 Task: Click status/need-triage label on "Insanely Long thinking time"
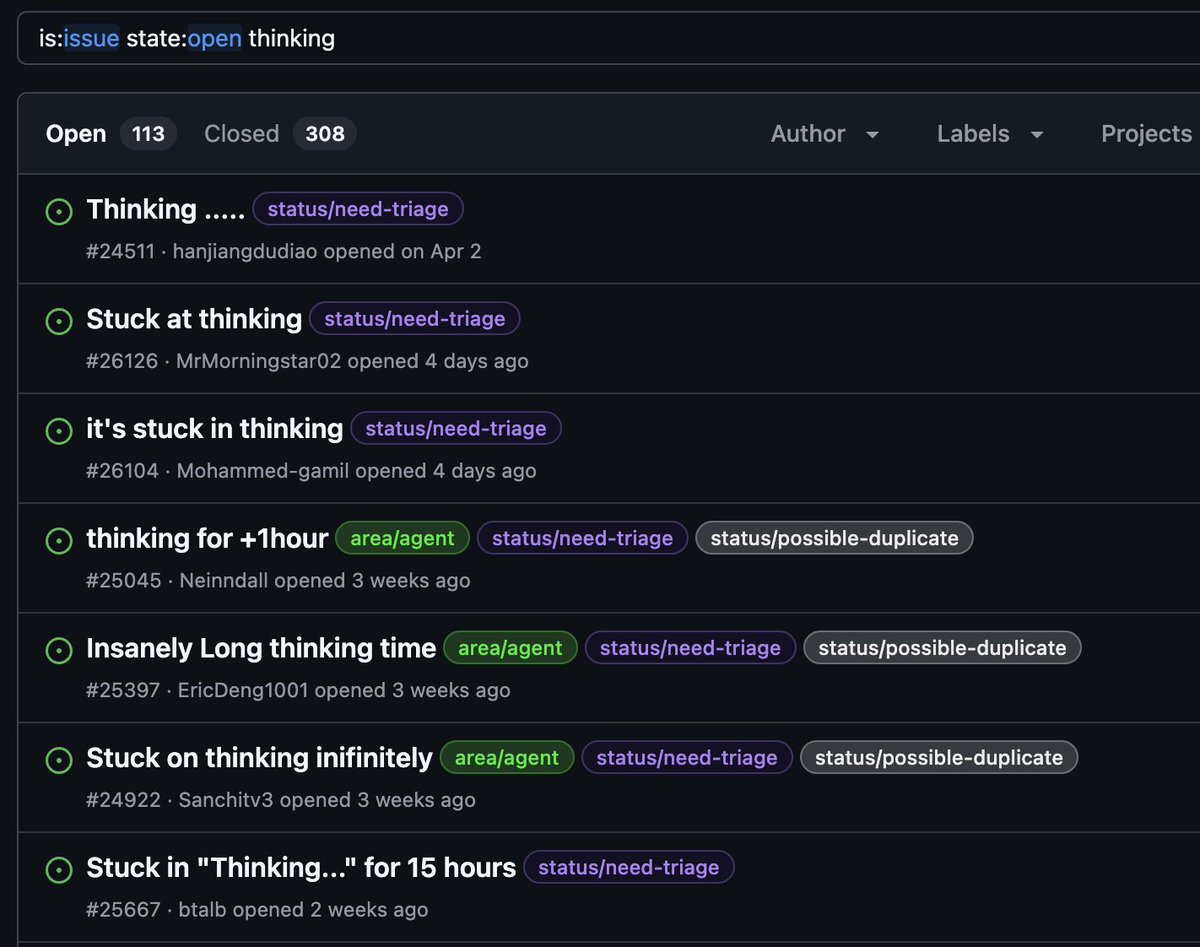click(690, 649)
